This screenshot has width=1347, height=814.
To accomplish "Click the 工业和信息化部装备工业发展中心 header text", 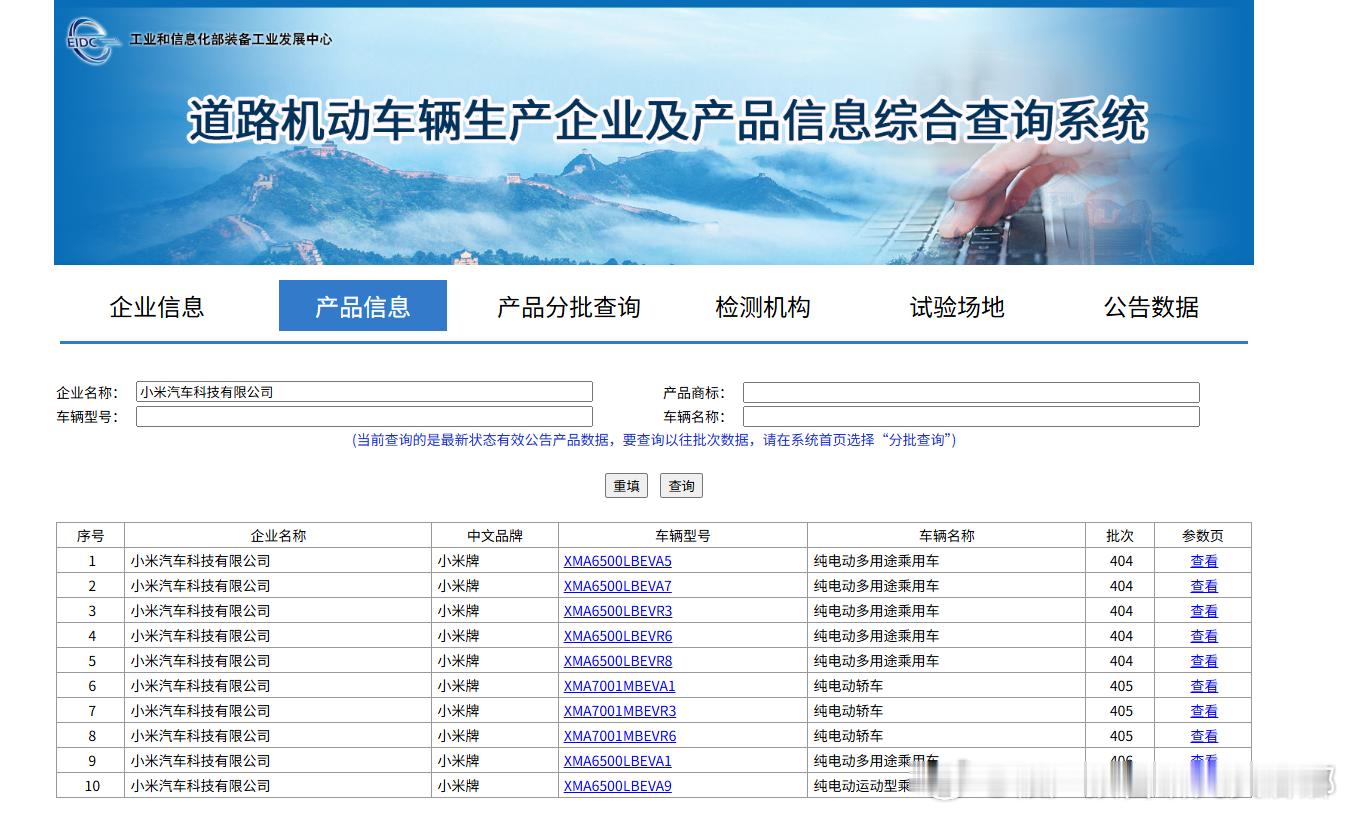I will tap(231, 40).
